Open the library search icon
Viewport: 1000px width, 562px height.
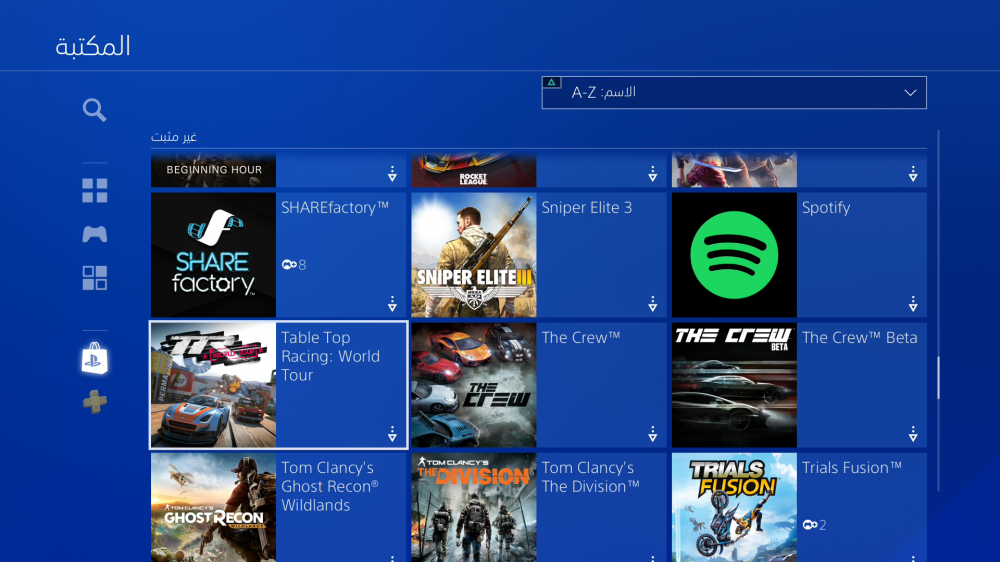pos(95,110)
